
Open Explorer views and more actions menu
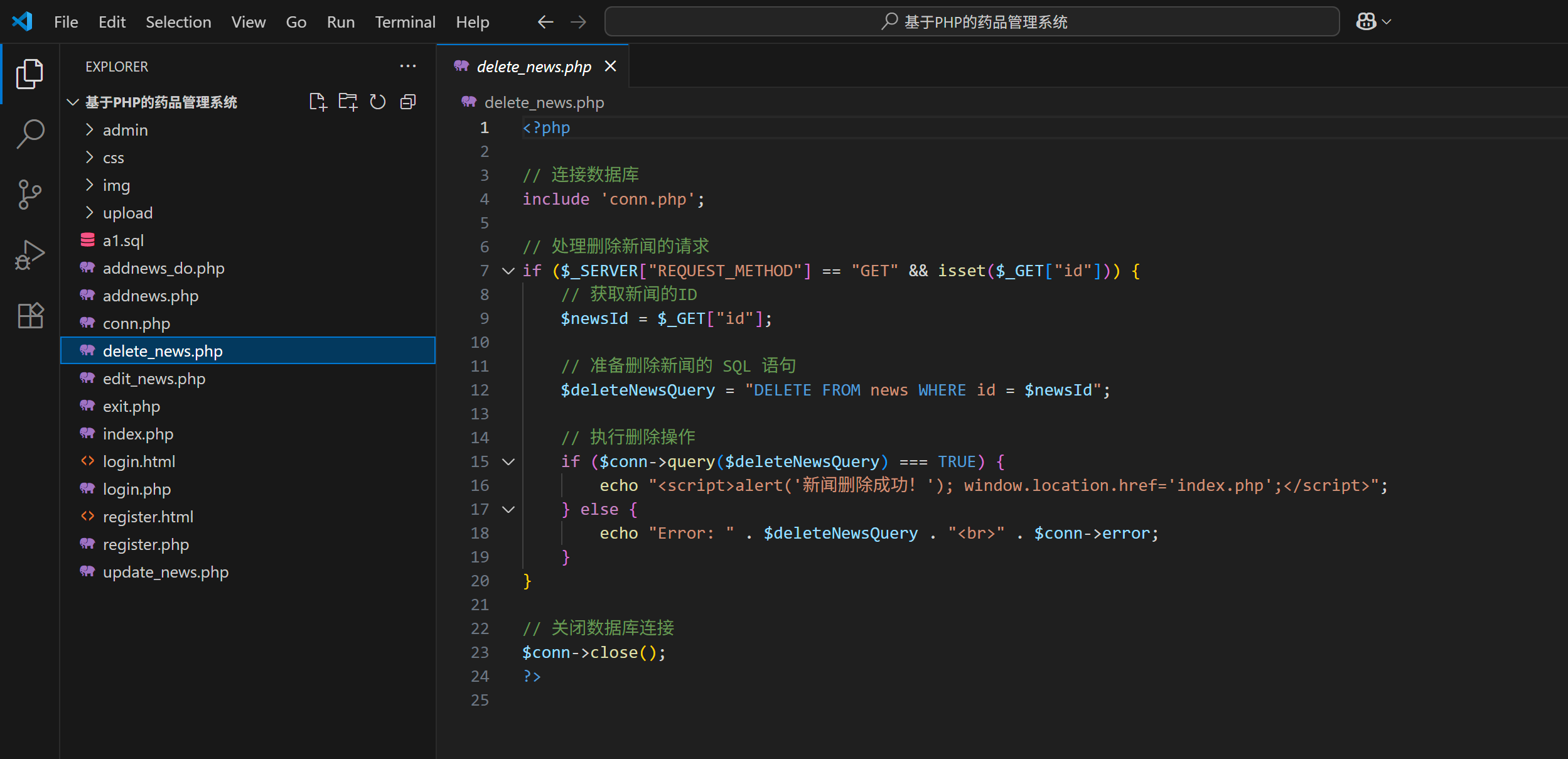click(408, 66)
